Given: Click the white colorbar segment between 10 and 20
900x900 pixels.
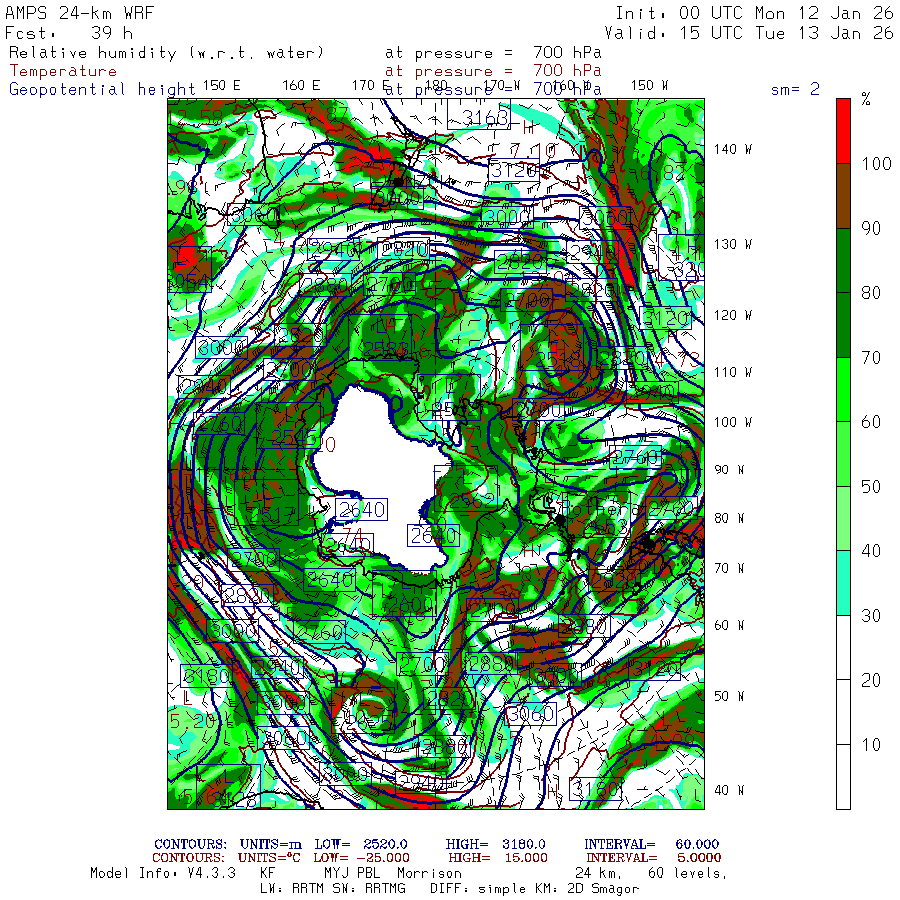Looking at the screenshot, I should click(x=843, y=712).
